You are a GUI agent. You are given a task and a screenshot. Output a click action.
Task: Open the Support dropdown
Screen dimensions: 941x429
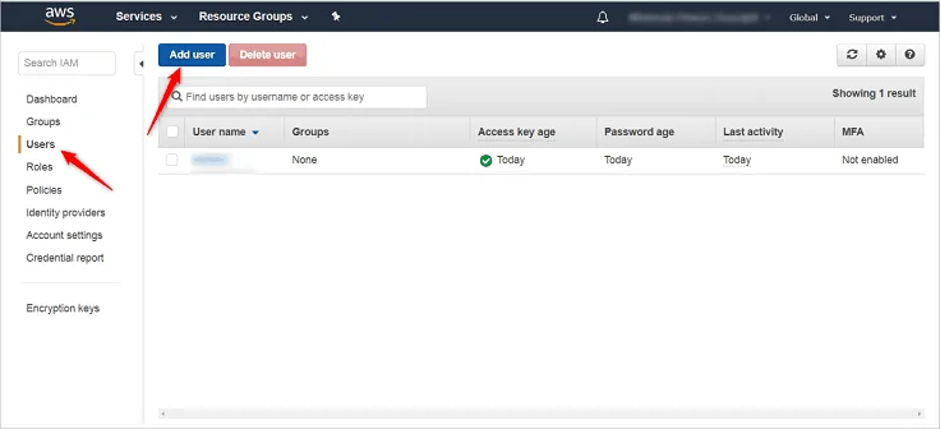(873, 17)
